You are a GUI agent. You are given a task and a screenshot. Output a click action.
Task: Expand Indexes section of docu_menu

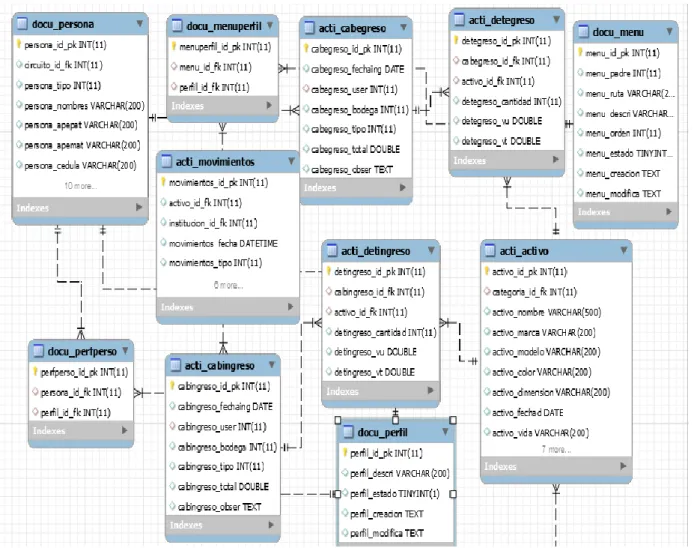669,212
